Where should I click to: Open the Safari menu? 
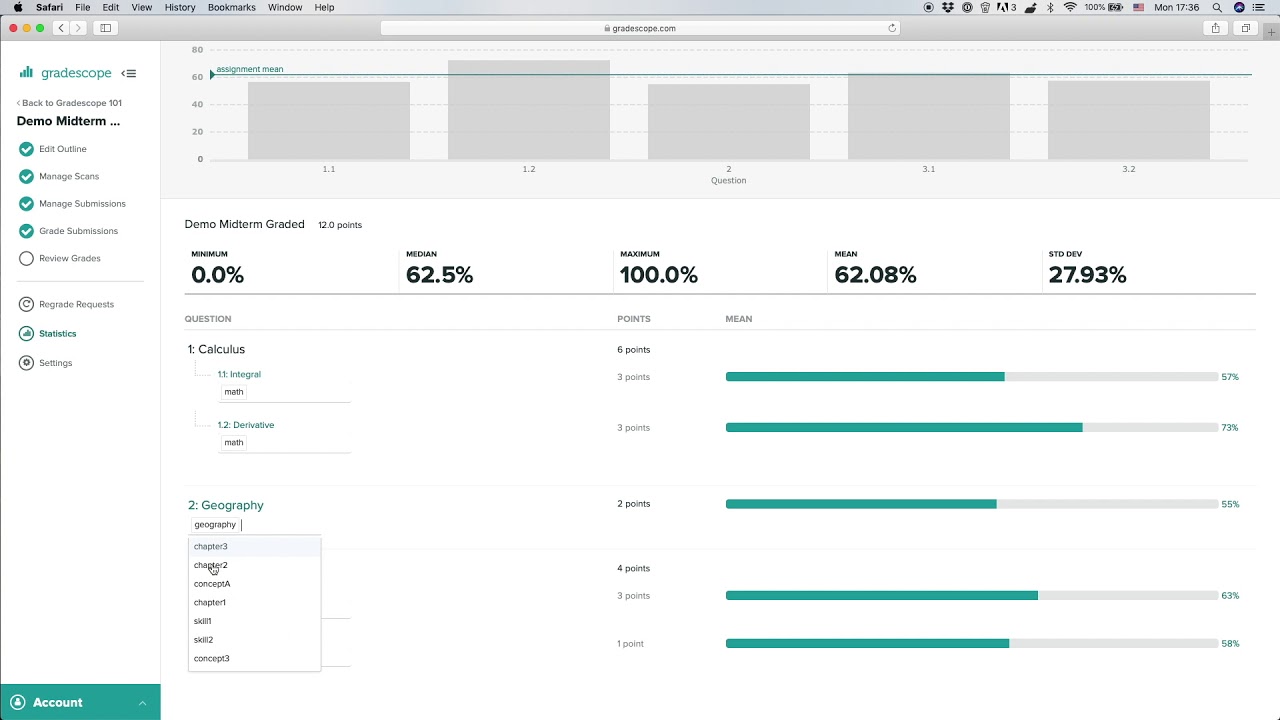coord(49,7)
